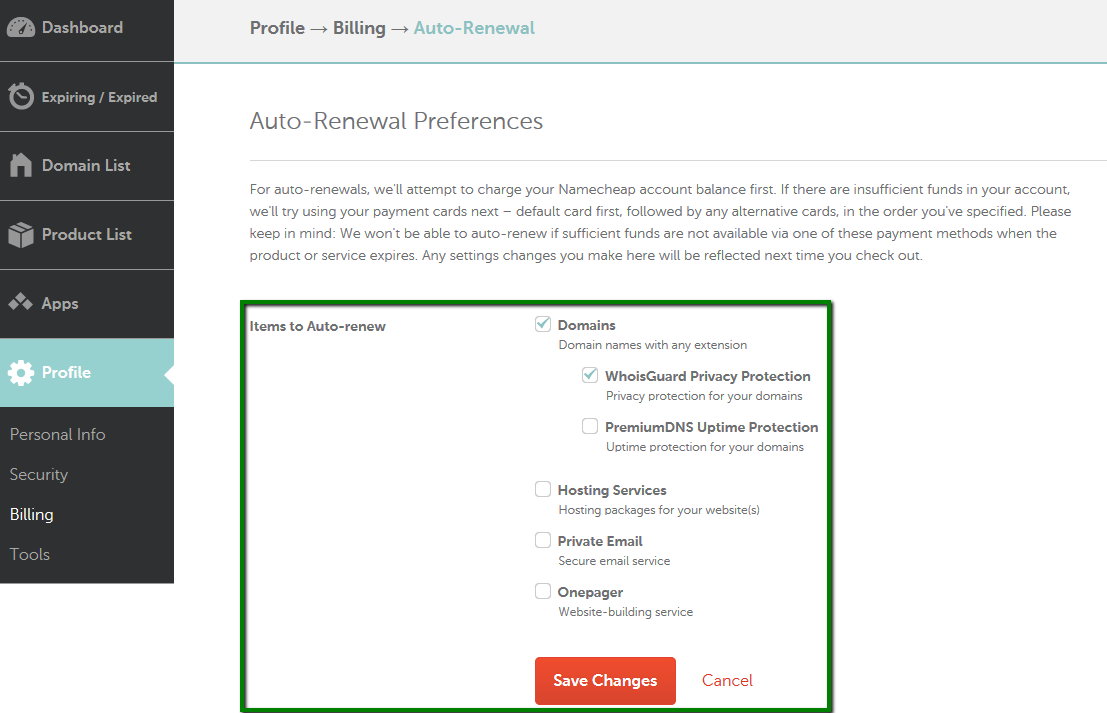Check the Onepager checkbox
Image resolution: width=1107 pixels, height=713 pixels.
coord(543,591)
